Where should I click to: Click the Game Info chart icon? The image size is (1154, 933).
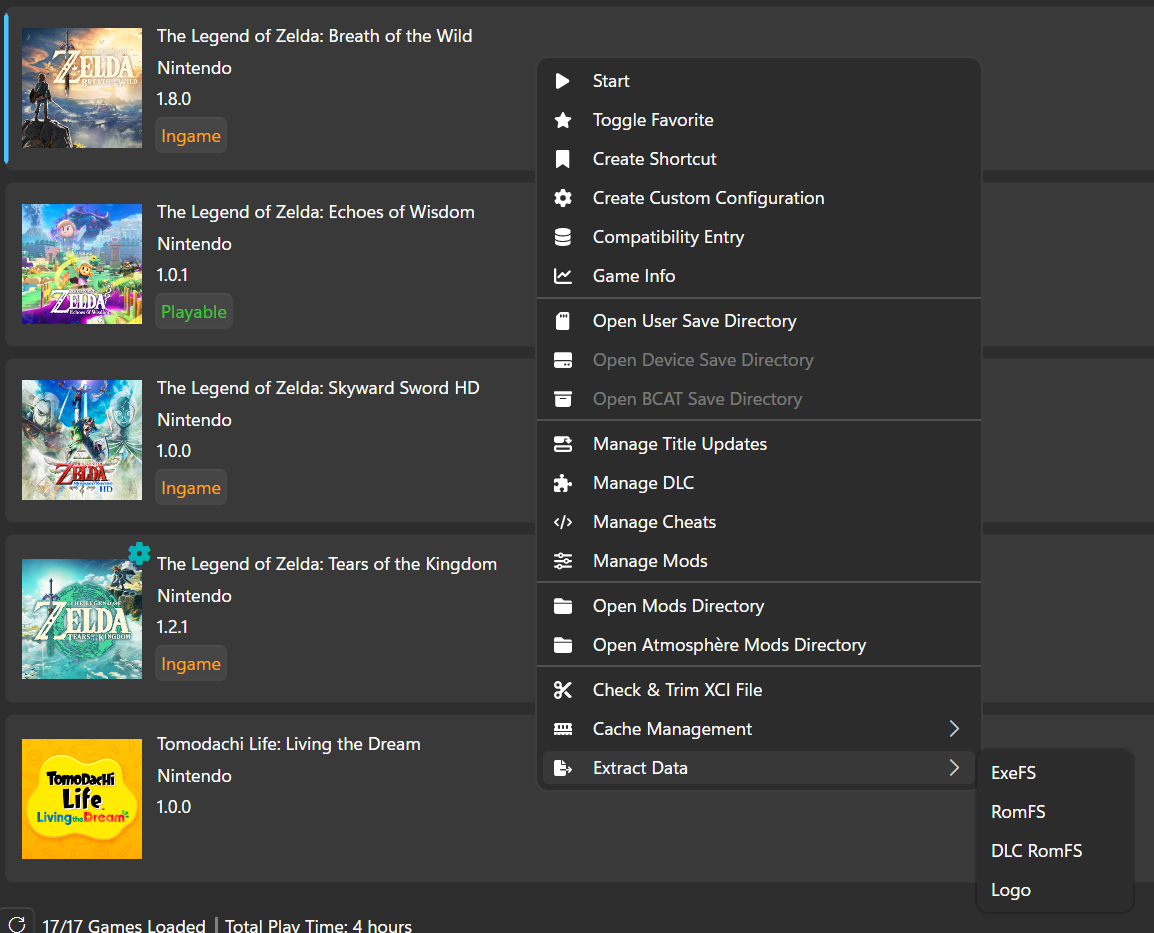[x=562, y=276]
